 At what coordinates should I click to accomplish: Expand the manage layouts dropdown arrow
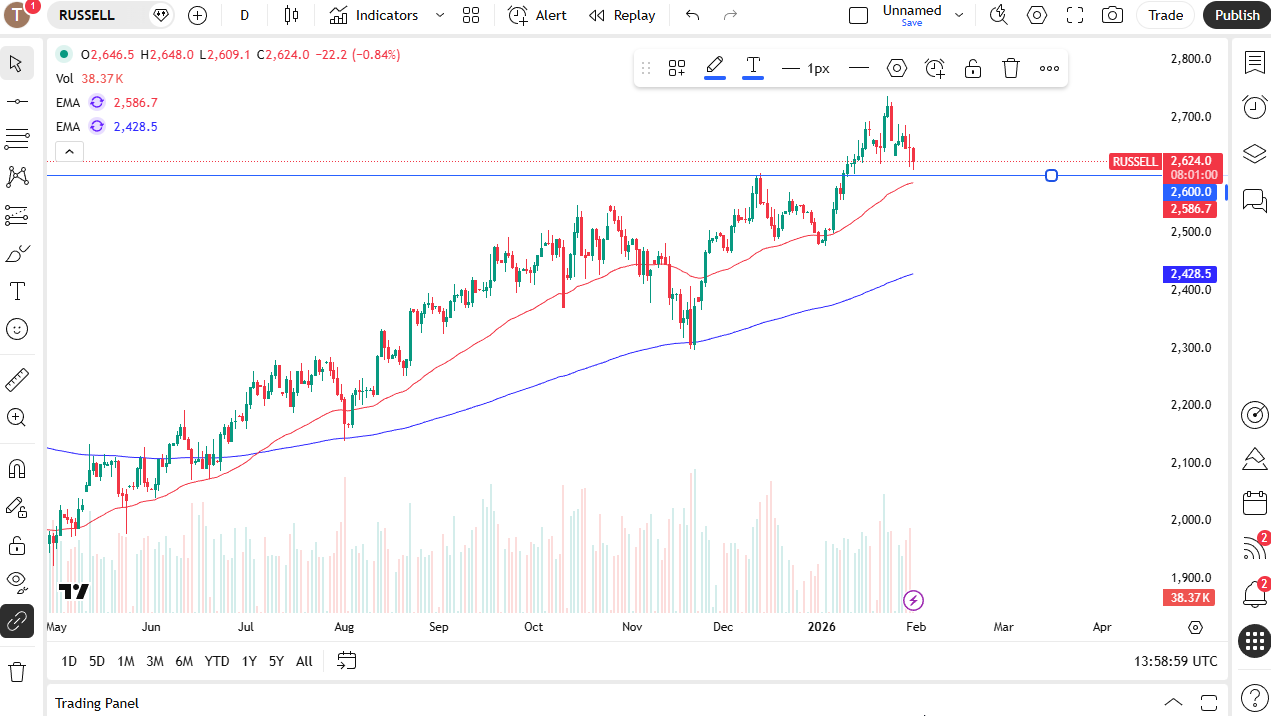point(959,15)
